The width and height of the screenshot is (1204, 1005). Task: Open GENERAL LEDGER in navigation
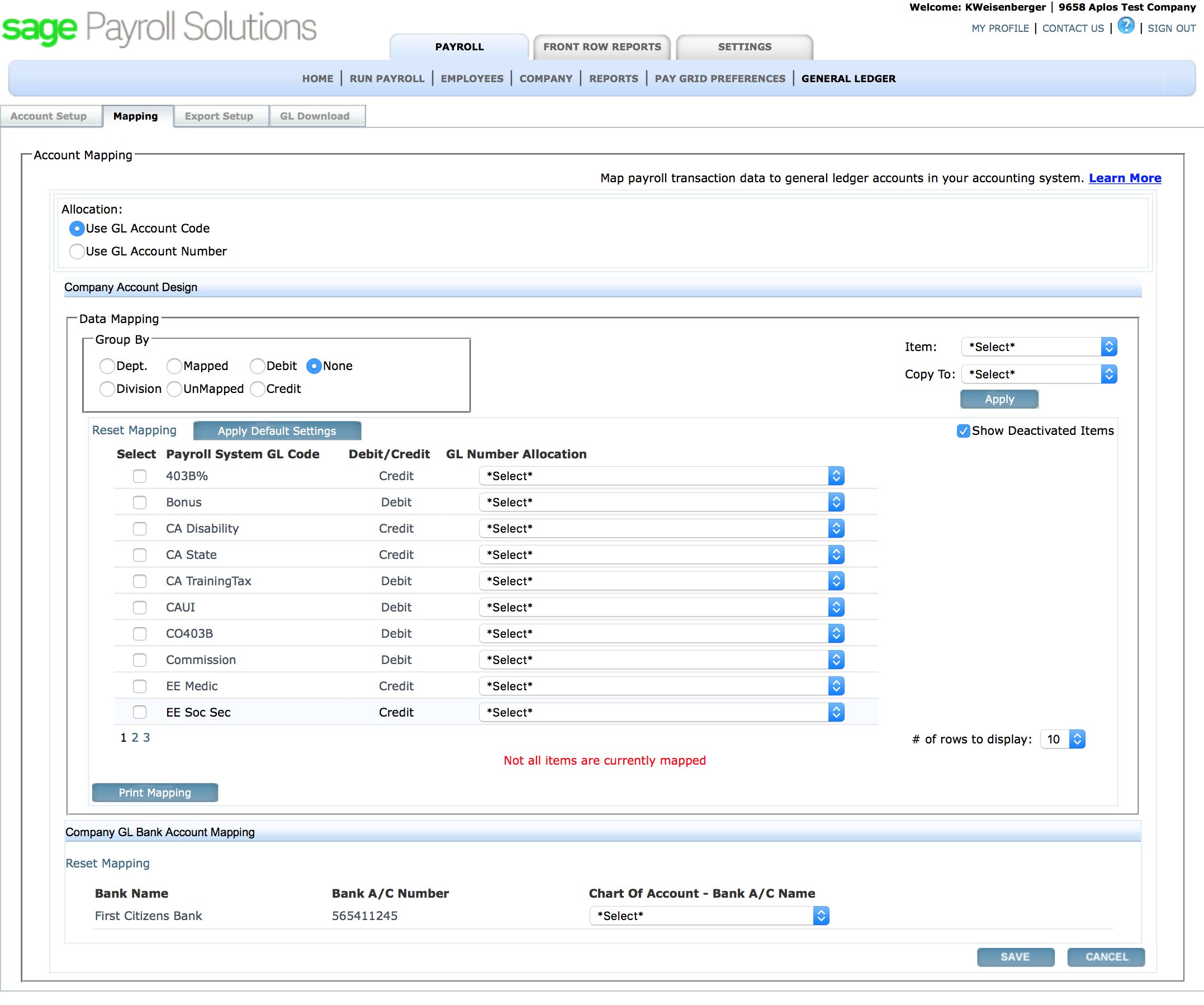(x=849, y=79)
